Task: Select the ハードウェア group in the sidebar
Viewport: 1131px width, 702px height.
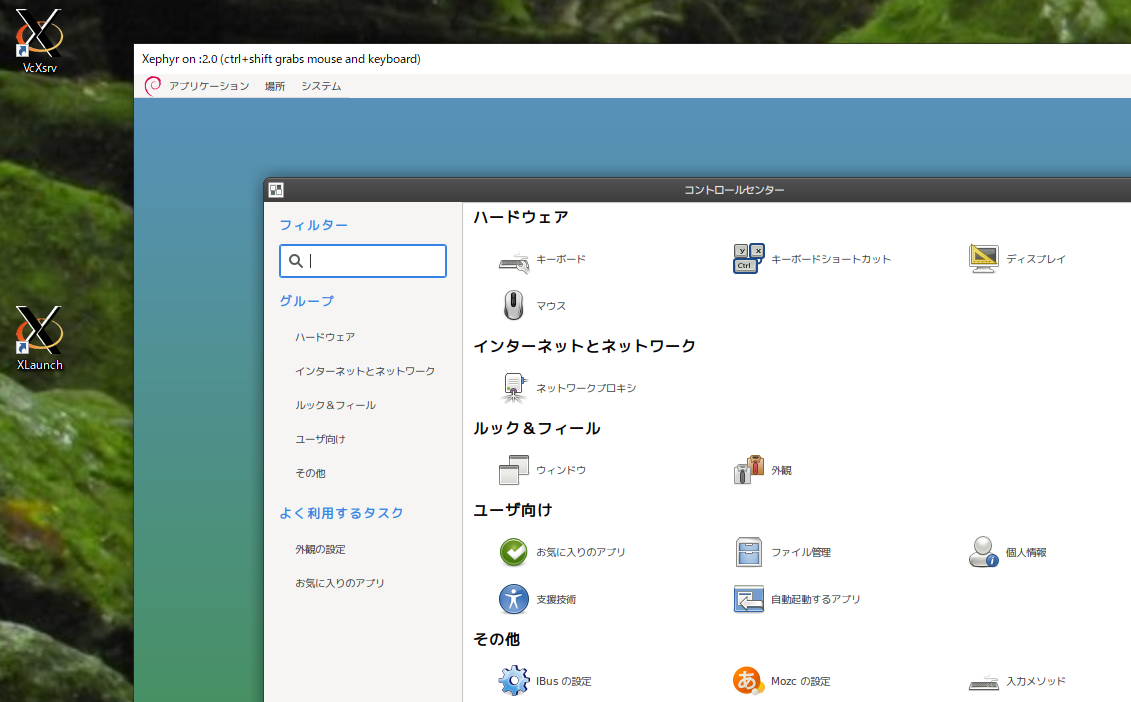Action: click(x=324, y=337)
